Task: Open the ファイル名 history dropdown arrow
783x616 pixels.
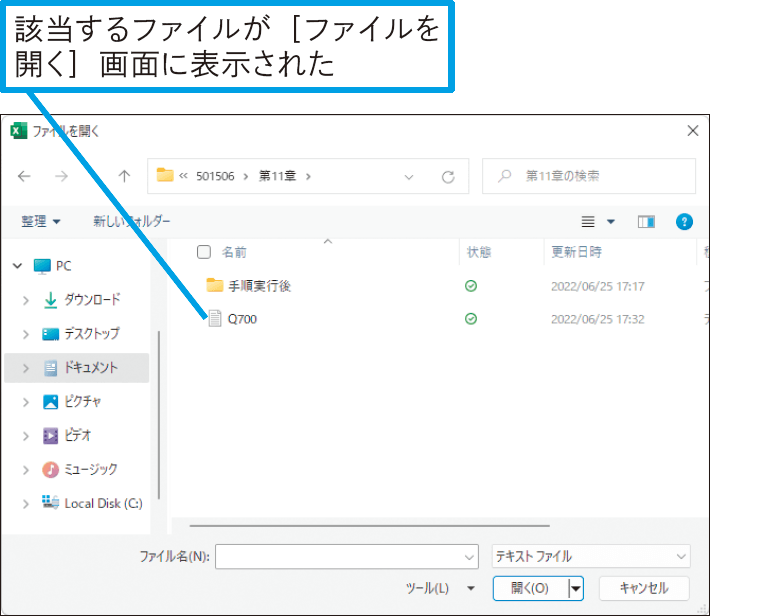Action: pyautogui.click(x=469, y=557)
